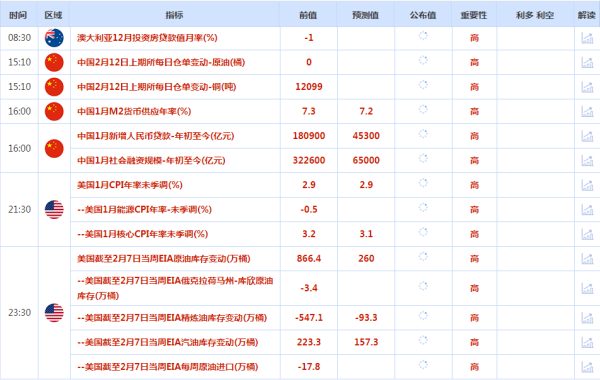
Task: Open 中国1月社会融资规模 indicator link
Action: pos(151,160)
